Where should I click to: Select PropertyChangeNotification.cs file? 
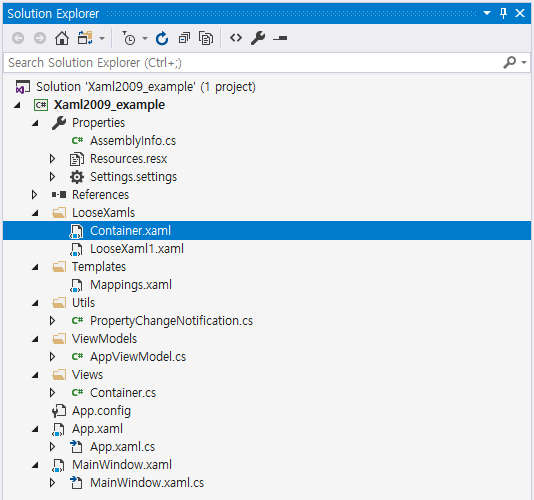(171, 321)
